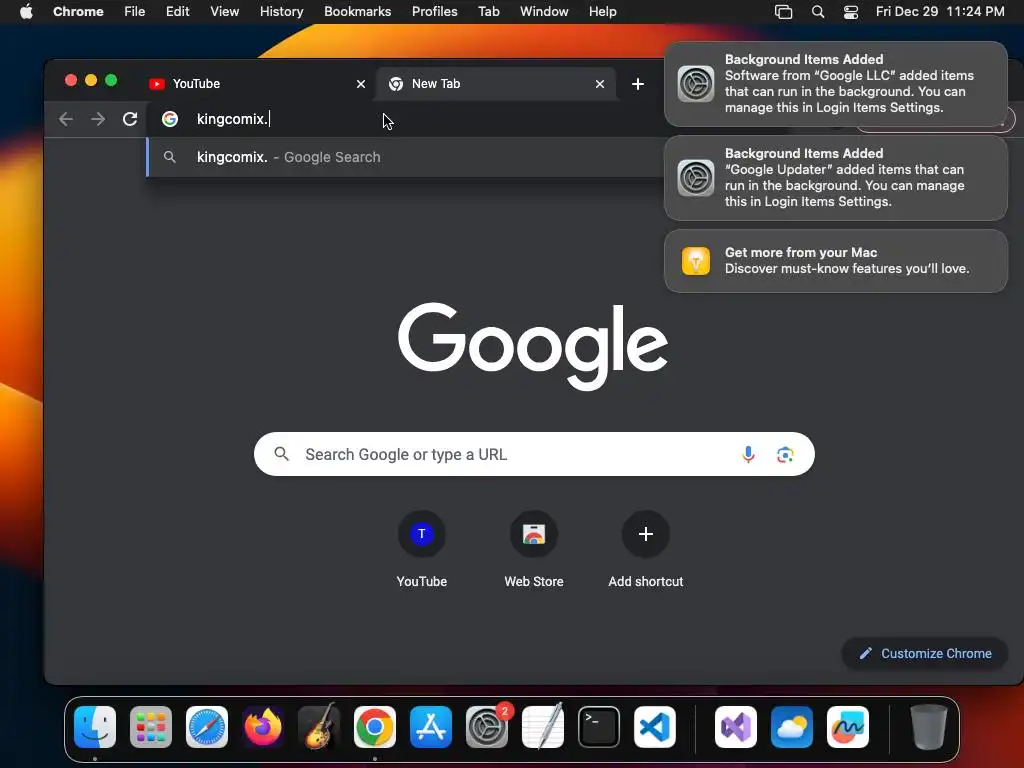This screenshot has height=768, width=1024.
Task: Click the Google icon in address bar
Action: pyautogui.click(x=170, y=119)
